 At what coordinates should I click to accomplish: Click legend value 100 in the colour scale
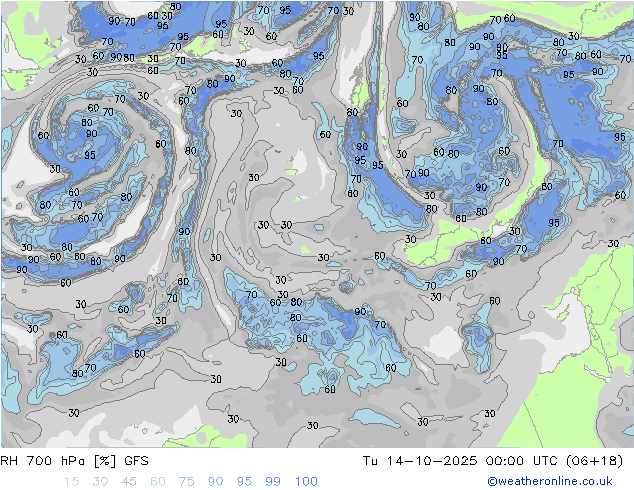[306, 482]
